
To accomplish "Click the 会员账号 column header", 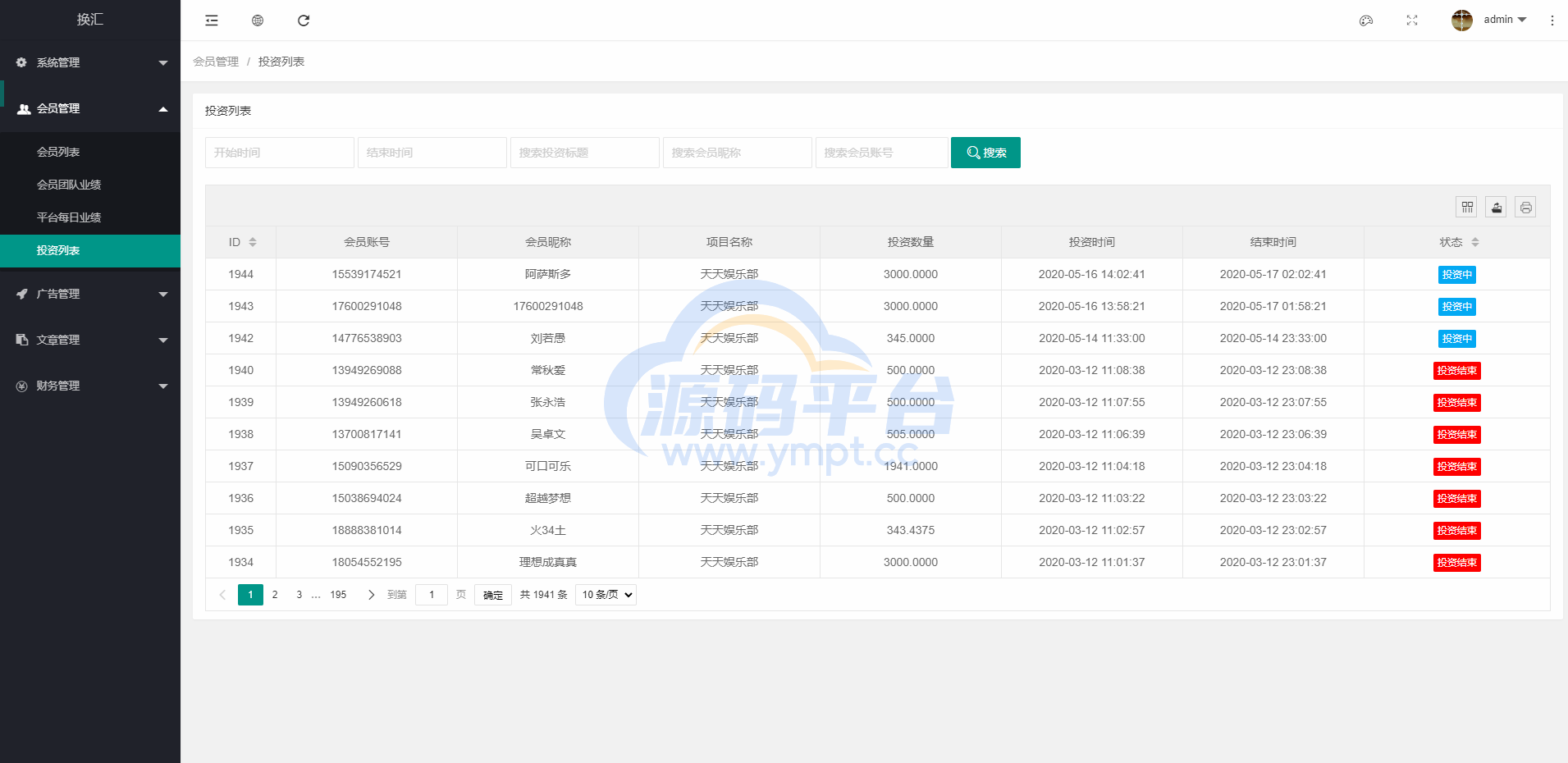I will (367, 242).
